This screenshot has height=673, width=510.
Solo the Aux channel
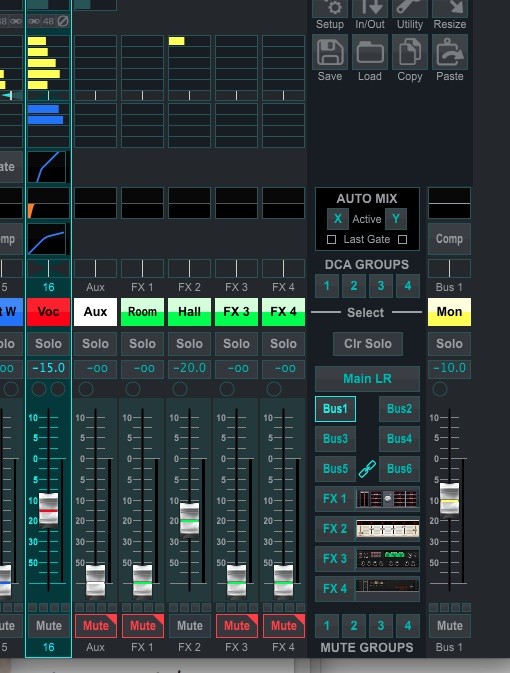pos(96,343)
